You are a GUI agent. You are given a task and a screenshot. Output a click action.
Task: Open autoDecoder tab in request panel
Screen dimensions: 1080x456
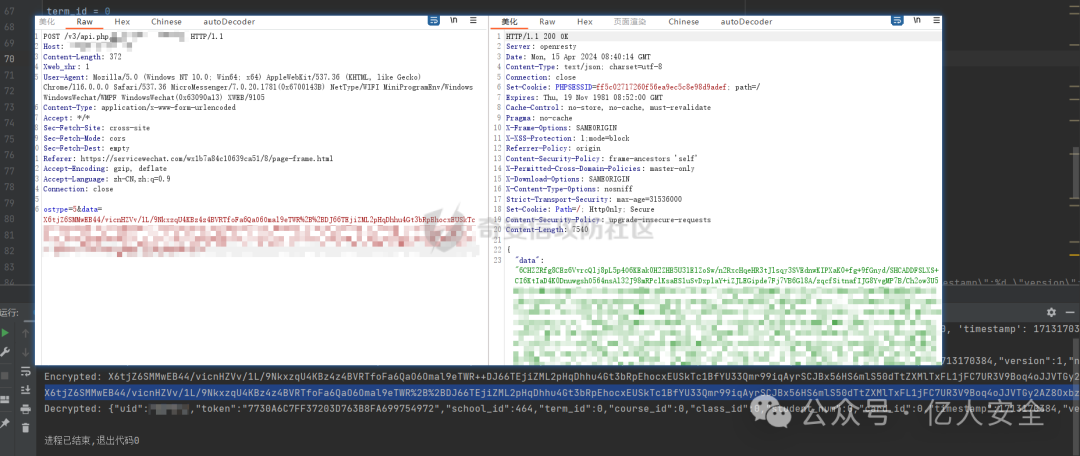tap(229, 21)
